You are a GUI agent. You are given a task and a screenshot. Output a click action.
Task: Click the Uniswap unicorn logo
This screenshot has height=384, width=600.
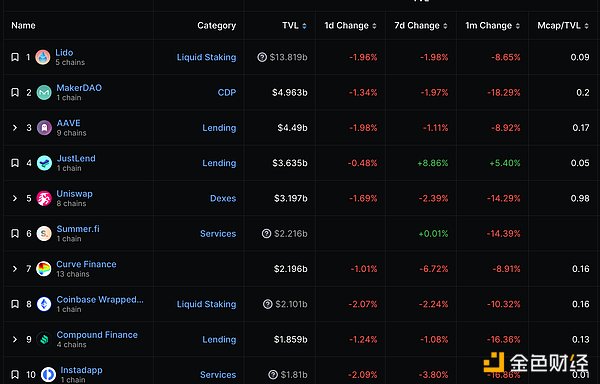tap(44, 198)
